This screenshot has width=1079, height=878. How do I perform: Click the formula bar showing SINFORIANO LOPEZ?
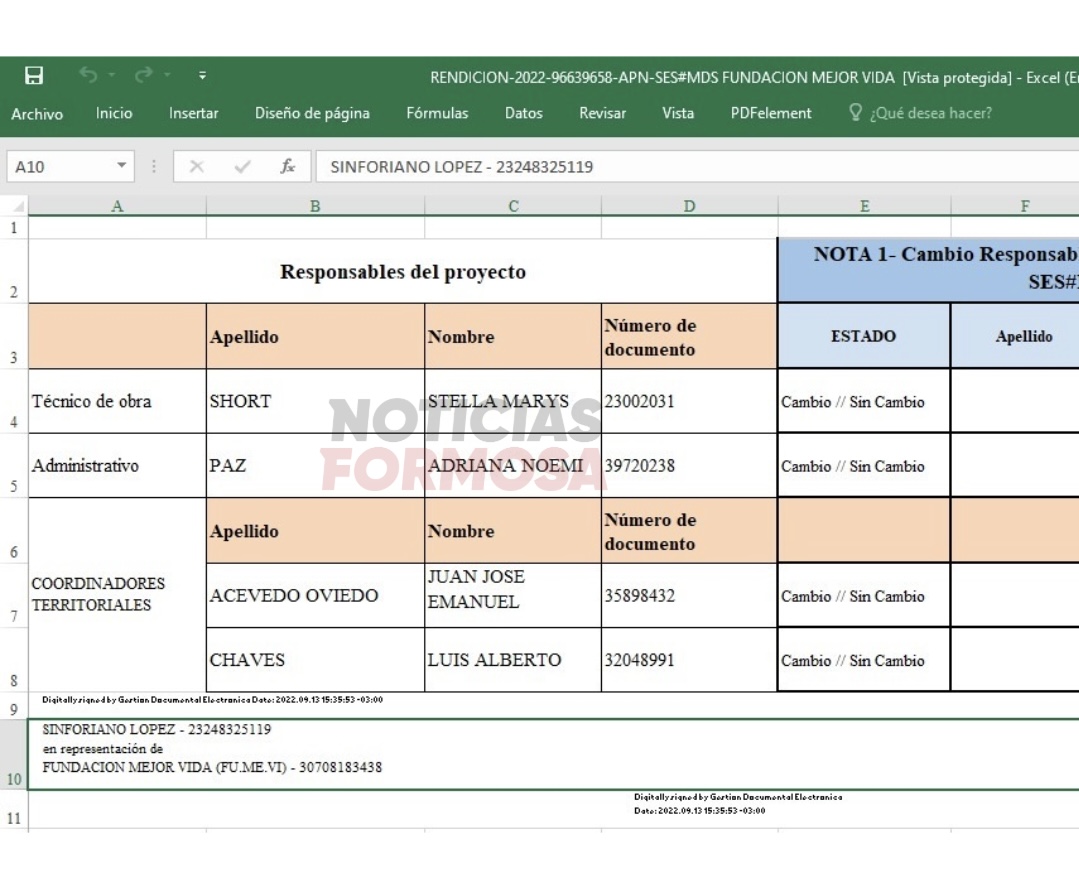pos(697,167)
